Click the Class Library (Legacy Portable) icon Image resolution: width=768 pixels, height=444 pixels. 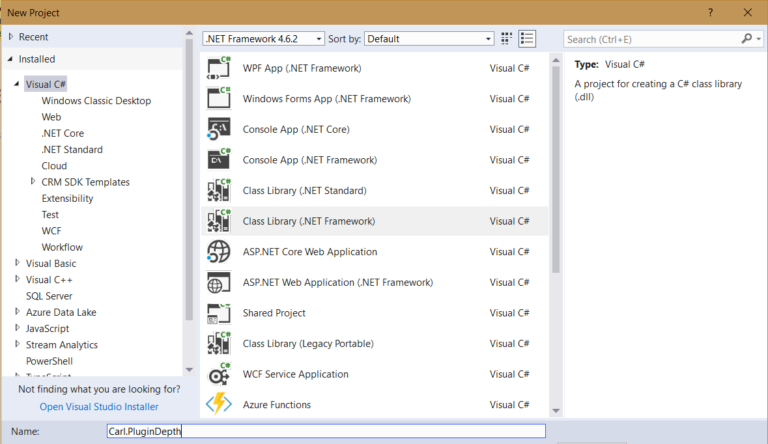(219, 344)
